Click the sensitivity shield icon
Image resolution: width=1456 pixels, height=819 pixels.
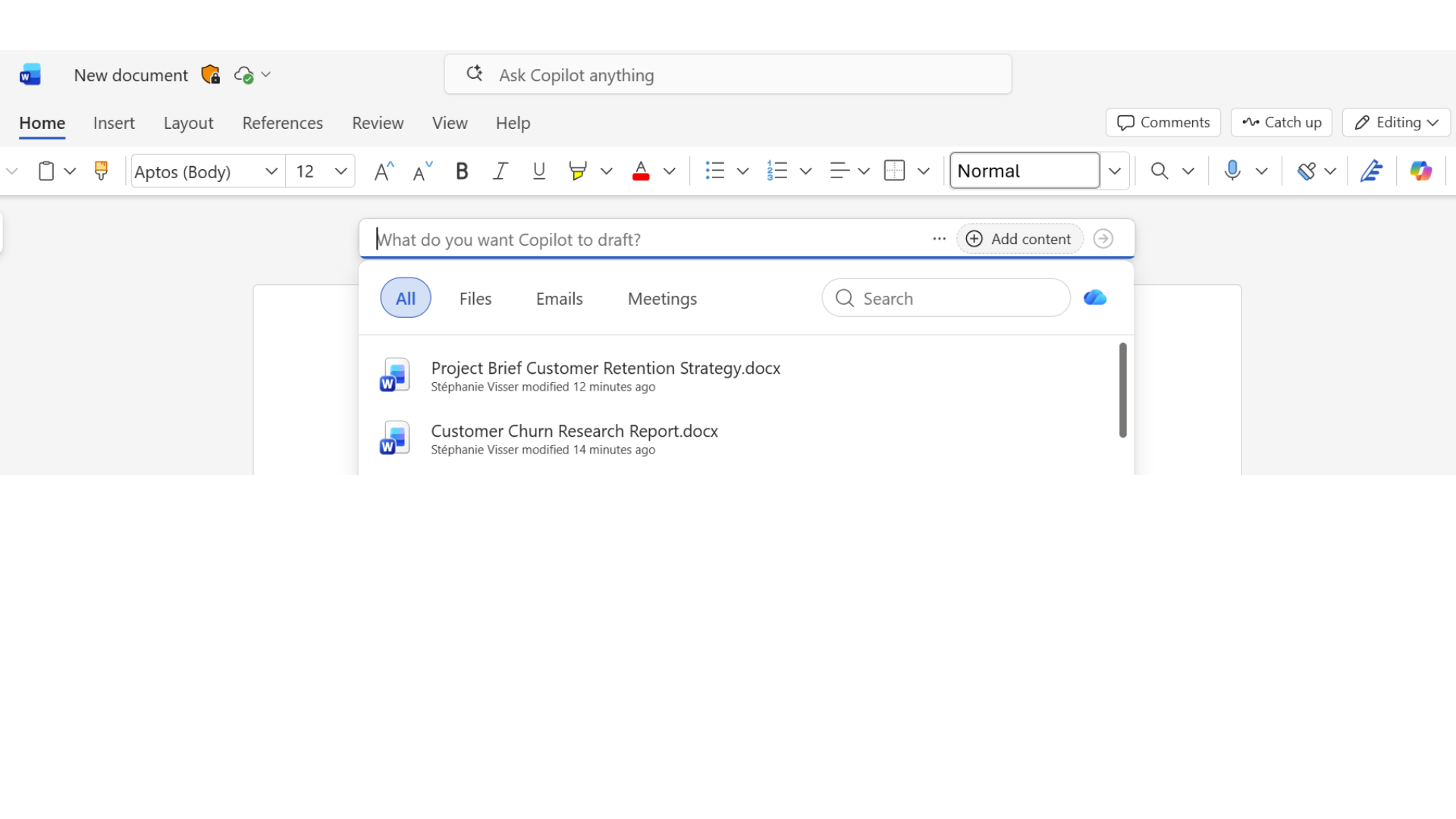pyautogui.click(x=210, y=75)
